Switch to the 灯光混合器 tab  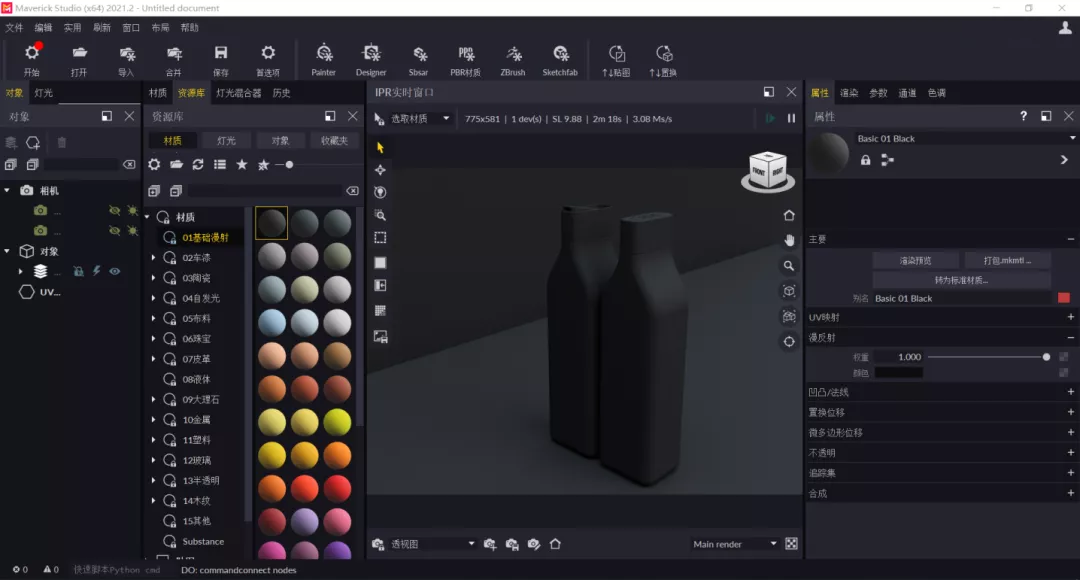tap(238, 93)
